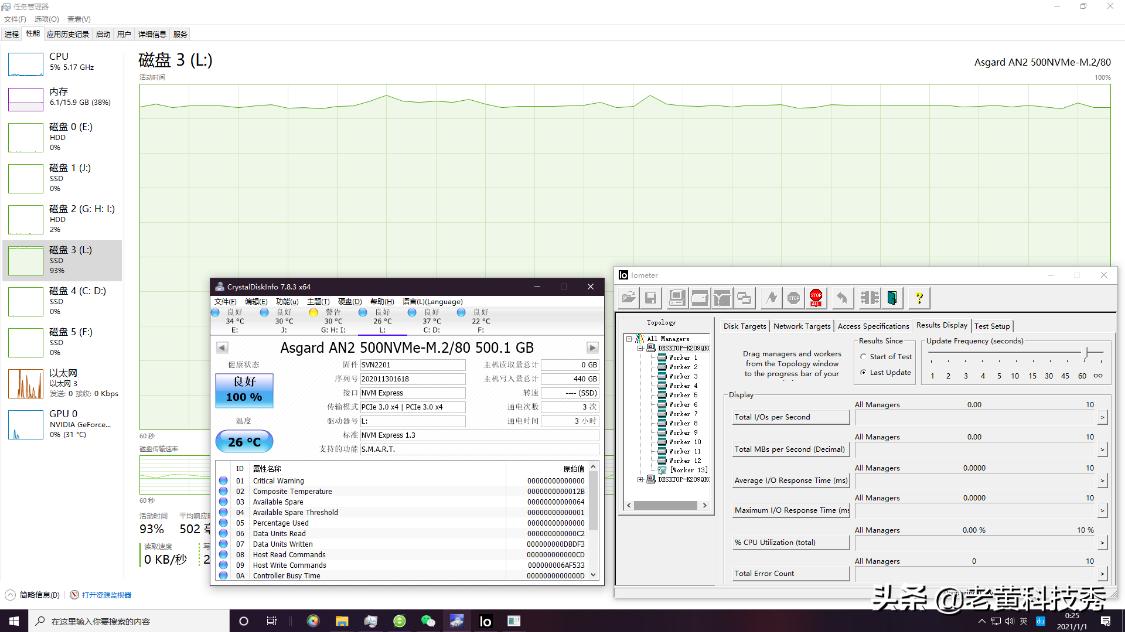Viewport: 1125px width, 632px height.
Task: Select the Start of Test radio button
Action: [863, 357]
